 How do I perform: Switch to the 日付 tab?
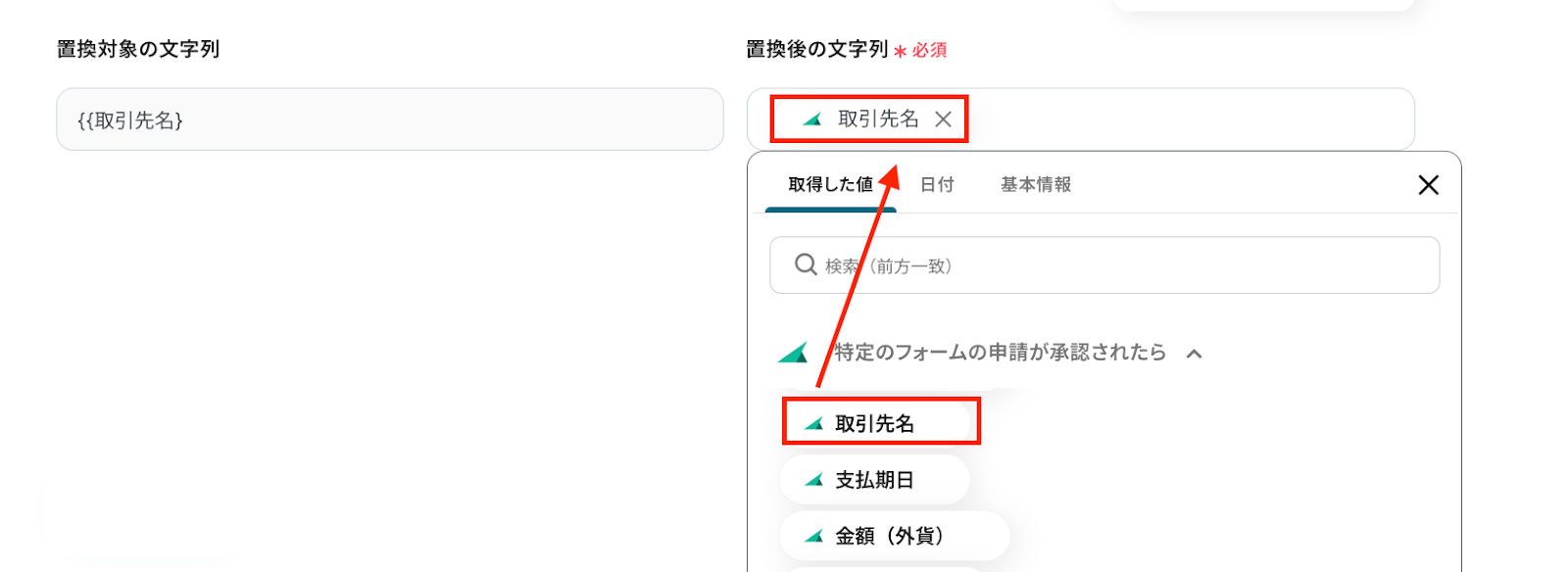pos(937,184)
